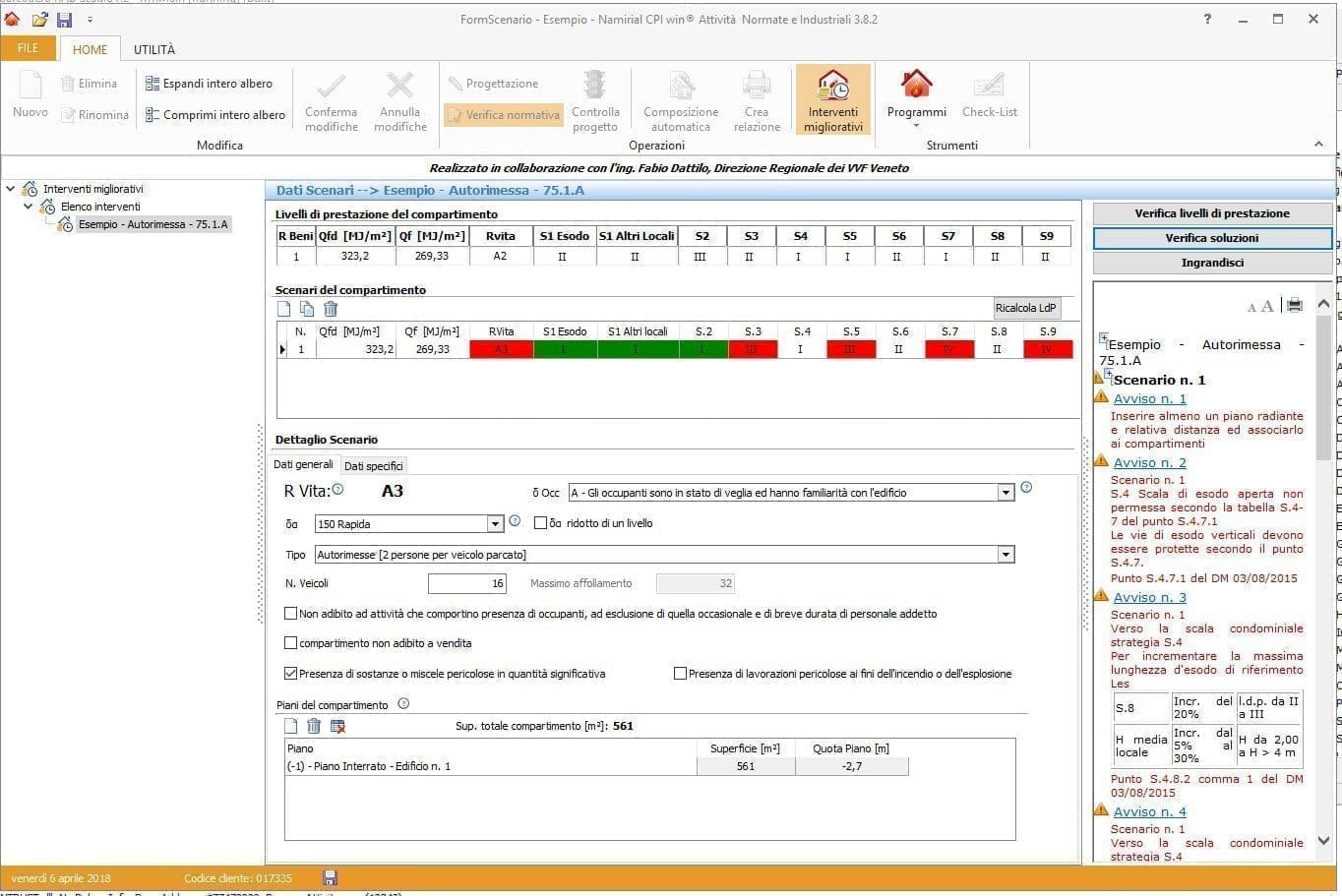This screenshot has height=896, width=1342.
Task: Open the δ Occ dropdown list
Action: [x=1005, y=493]
